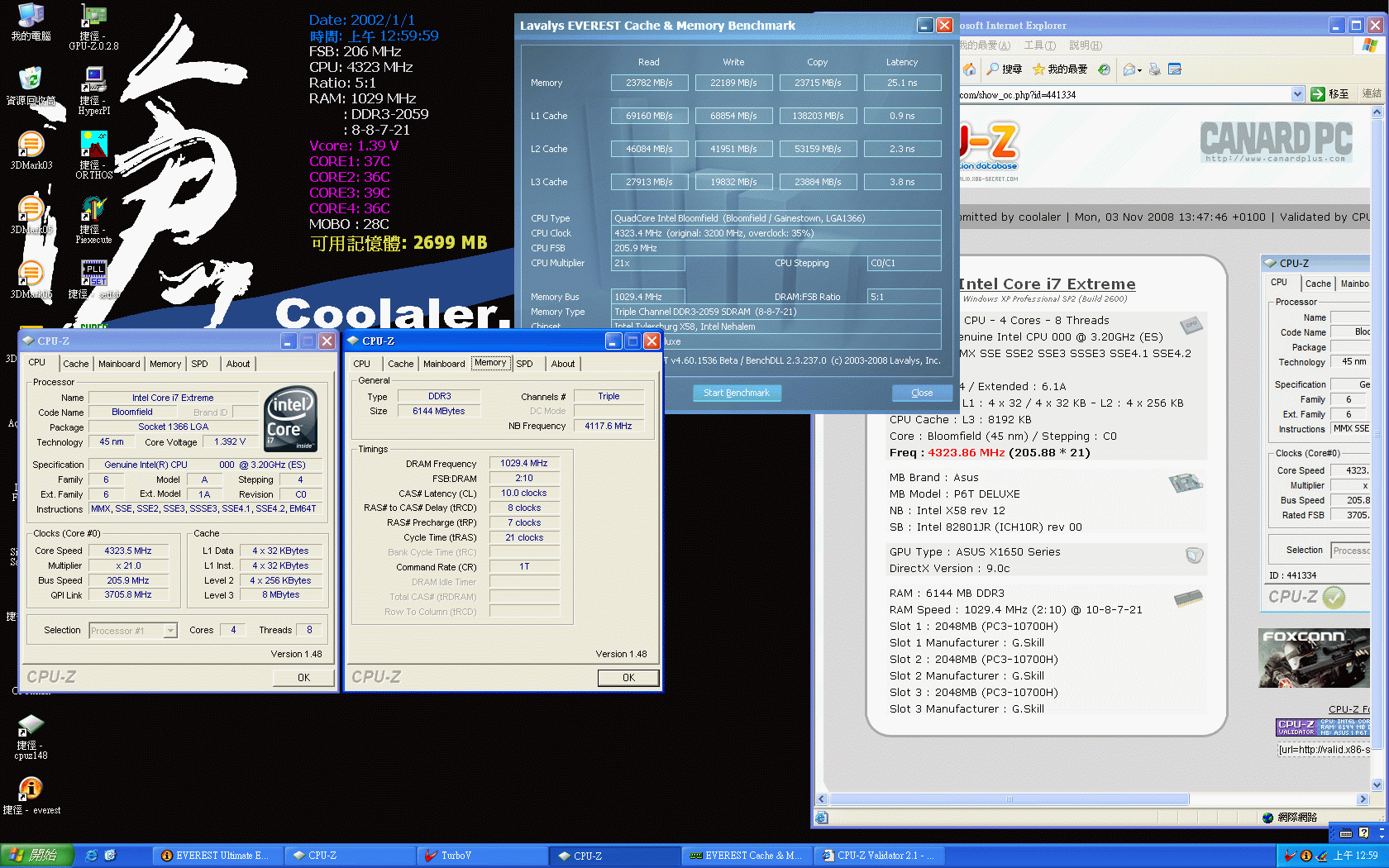1389x868 pixels.
Task: Click OK in the right CPU-Z Memory window
Action: 628,678
